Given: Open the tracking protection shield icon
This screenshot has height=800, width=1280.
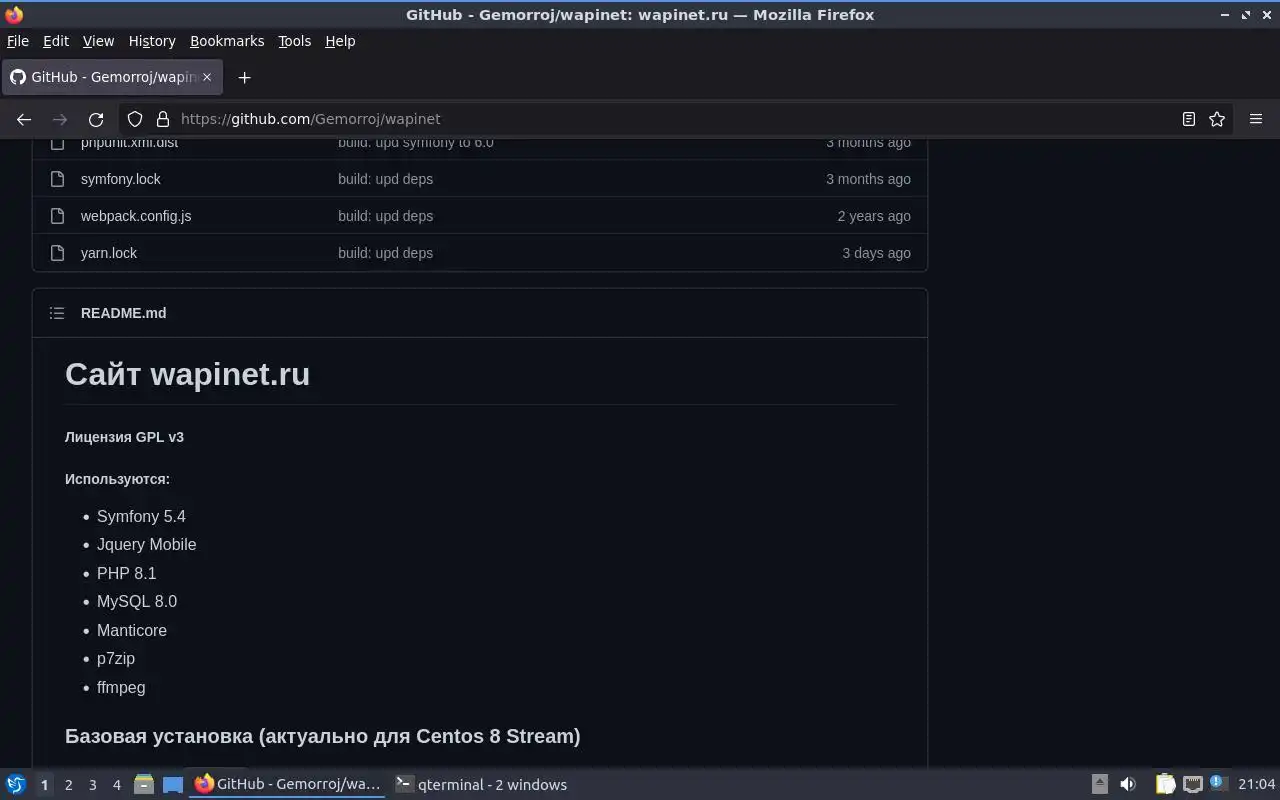Looking at the screenshot, I should pyautogui.click(x=135, y=119).
